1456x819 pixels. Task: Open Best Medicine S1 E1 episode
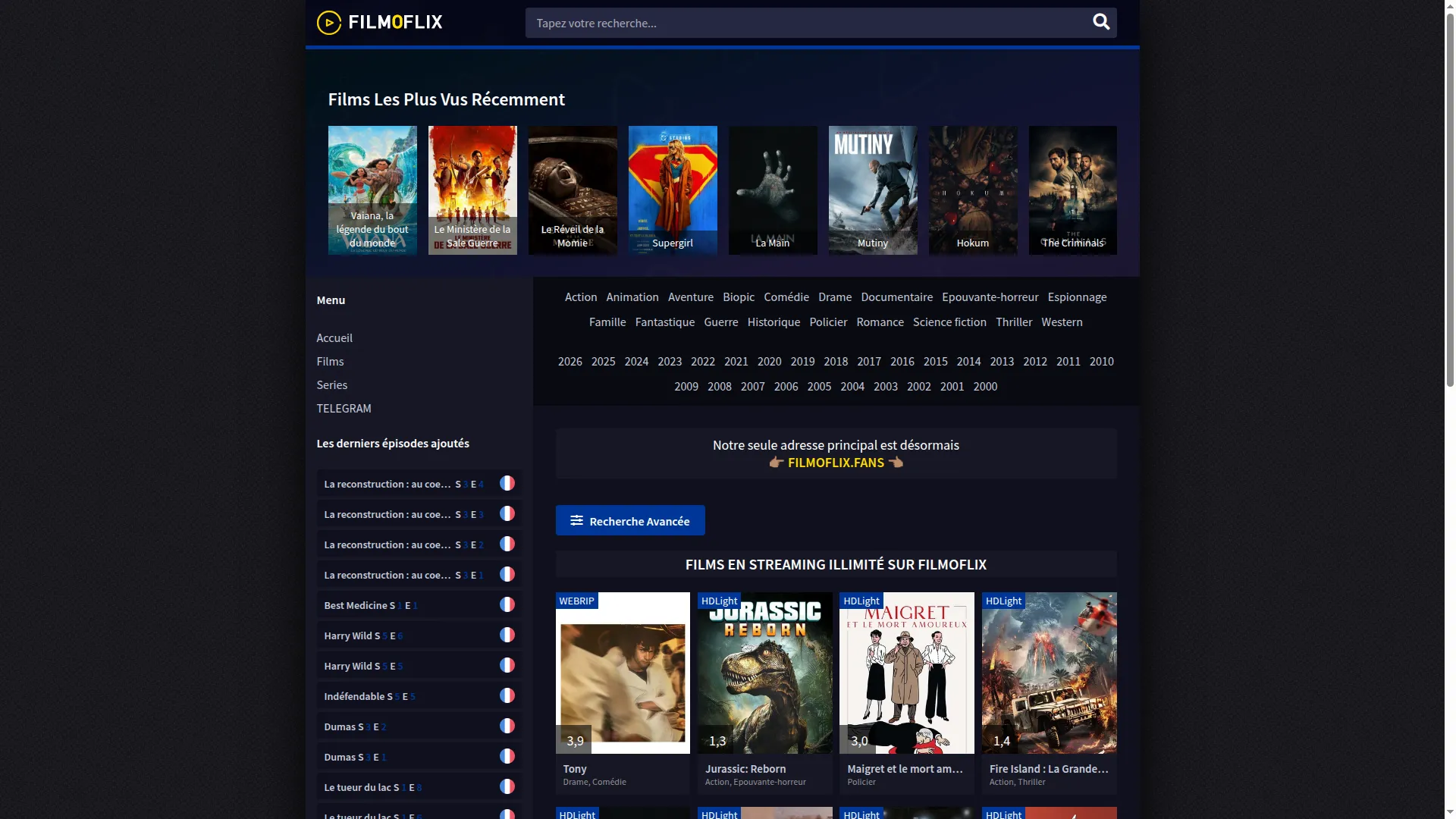(419, 604)
